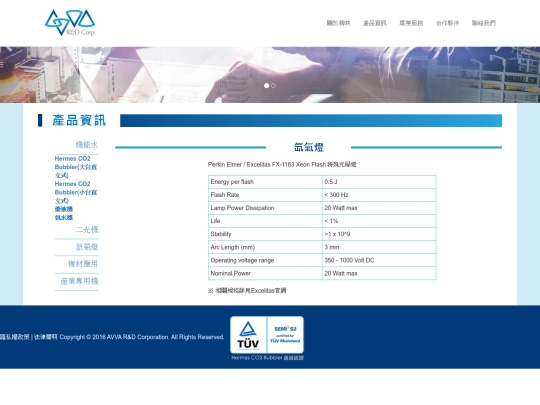Expand the 複材應用 sidebar category
Viewport: 540px width, 405px height.
coord(83,264)
